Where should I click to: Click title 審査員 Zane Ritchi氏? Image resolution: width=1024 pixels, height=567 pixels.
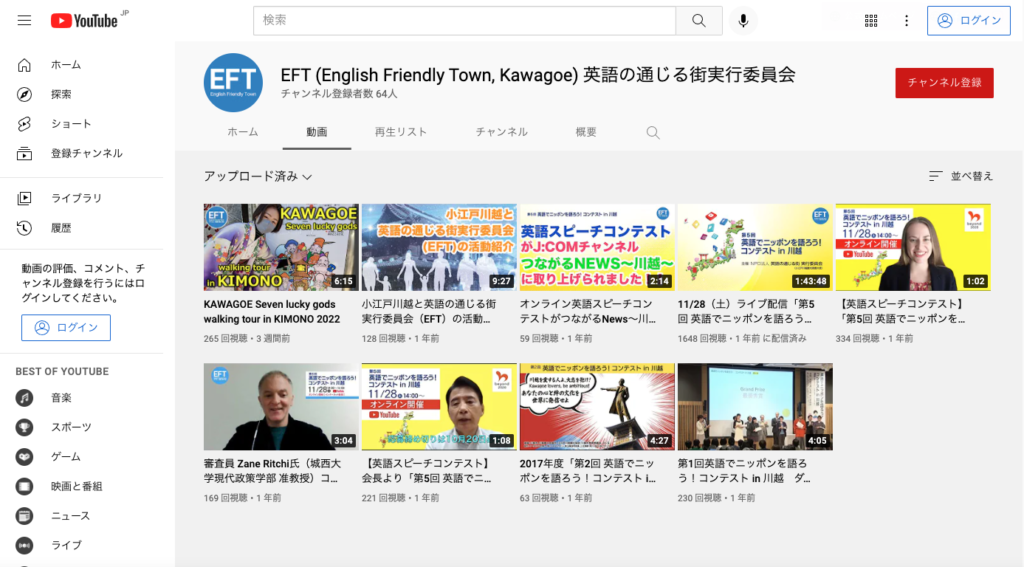pos(272,471)
